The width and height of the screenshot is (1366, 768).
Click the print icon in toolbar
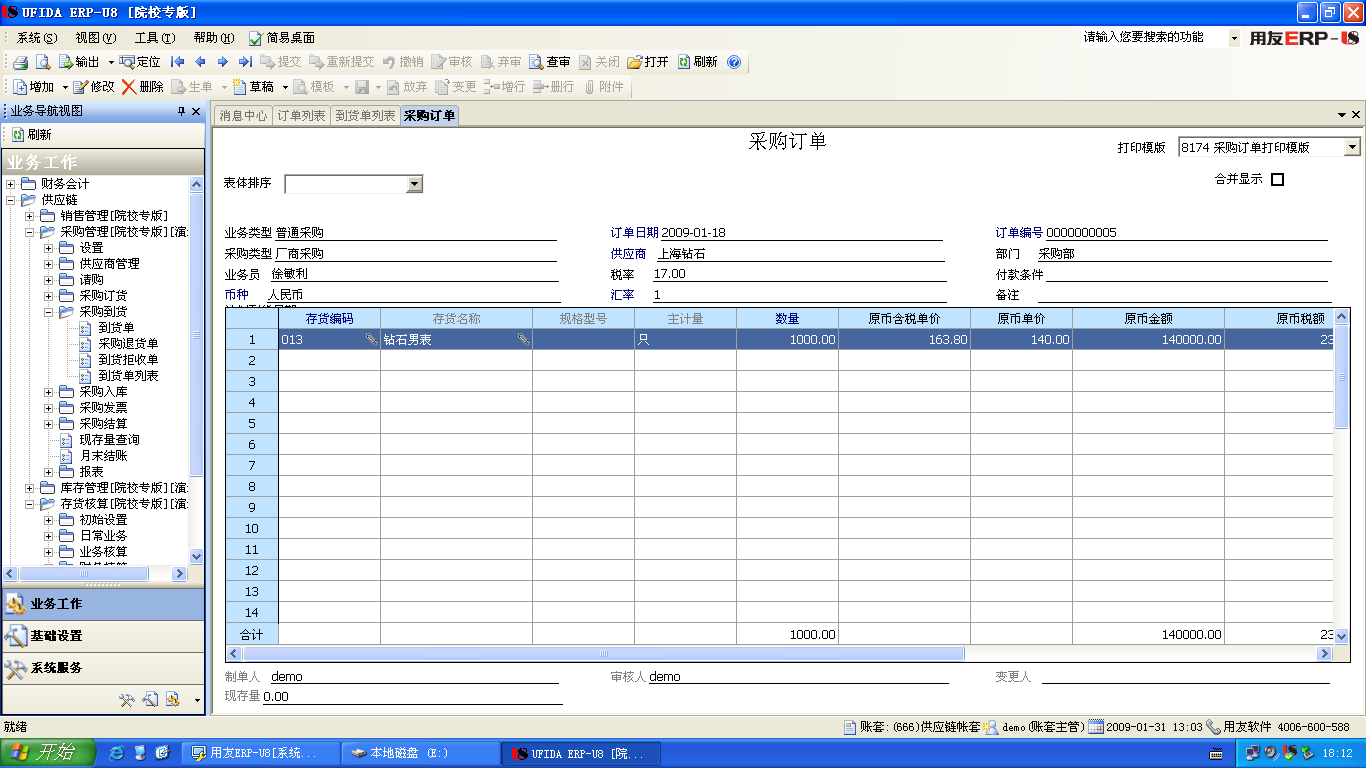tap(20, 62)
